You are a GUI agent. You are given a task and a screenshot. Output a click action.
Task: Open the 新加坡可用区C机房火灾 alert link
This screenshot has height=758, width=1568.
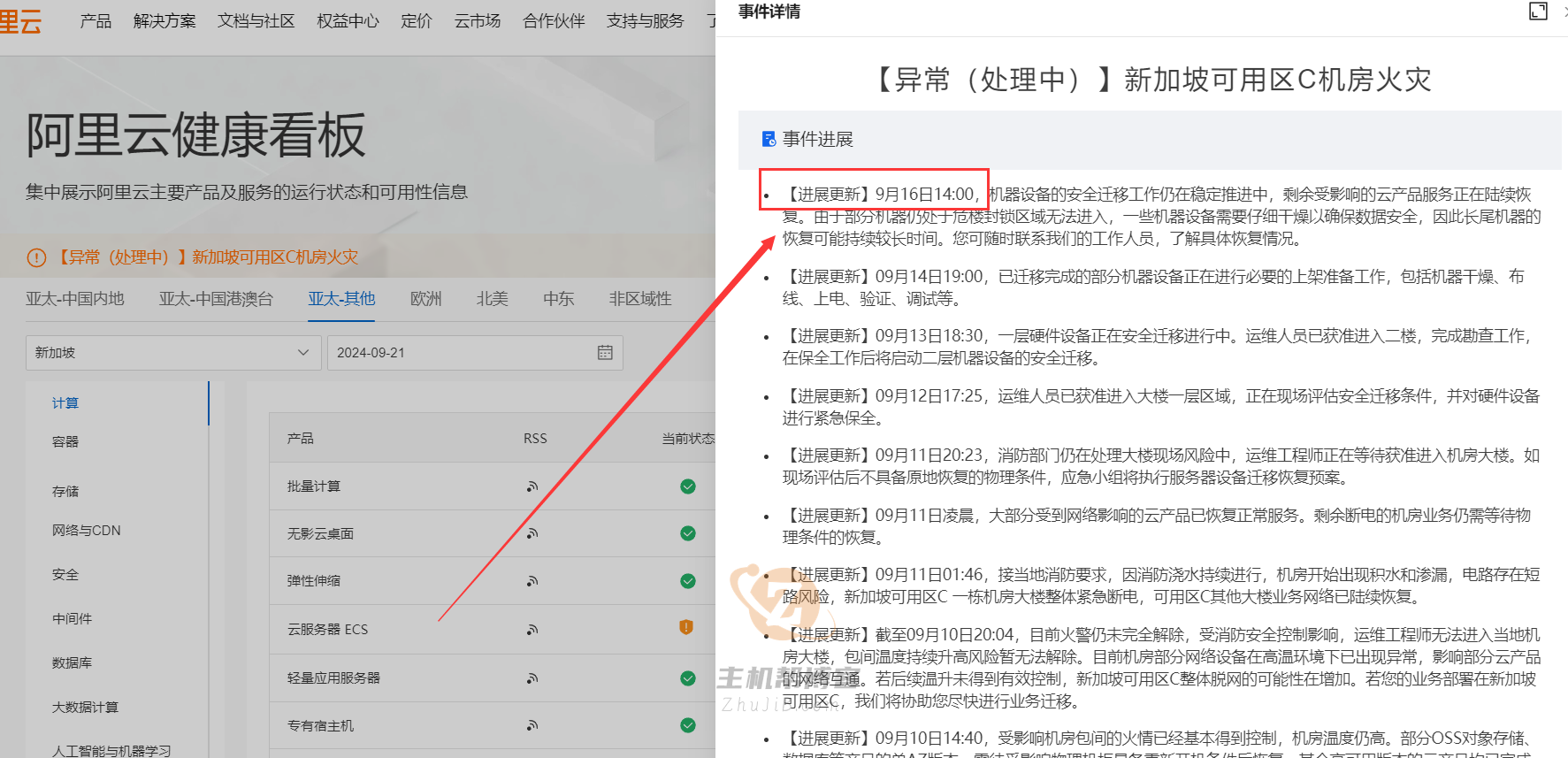tap(207, 257)
